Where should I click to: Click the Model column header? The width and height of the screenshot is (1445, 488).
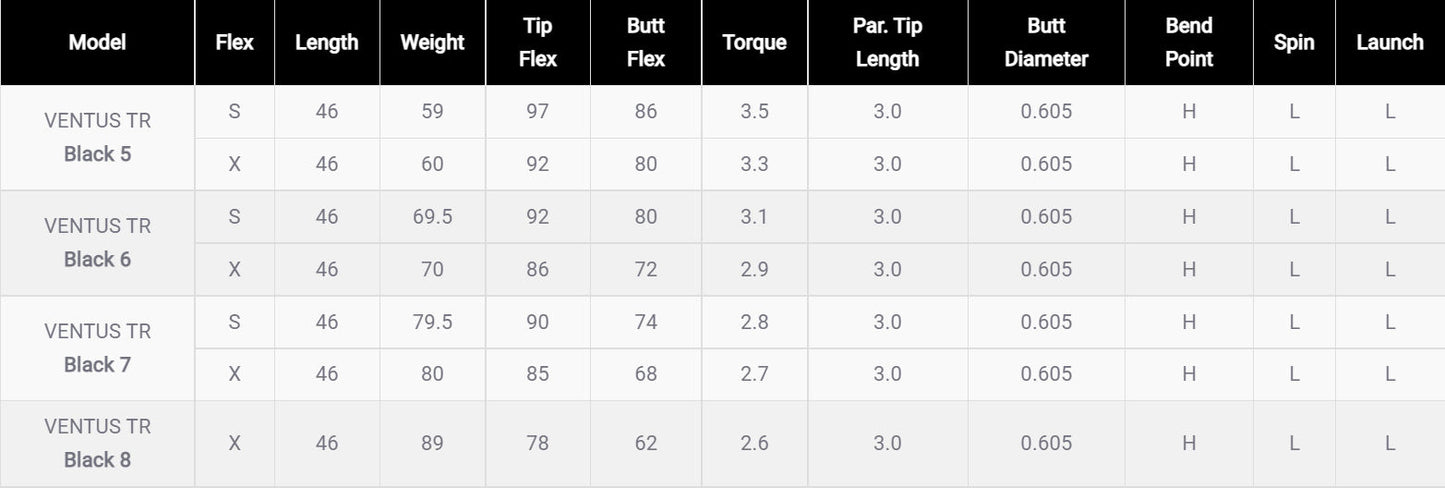(x=97, y=43)
